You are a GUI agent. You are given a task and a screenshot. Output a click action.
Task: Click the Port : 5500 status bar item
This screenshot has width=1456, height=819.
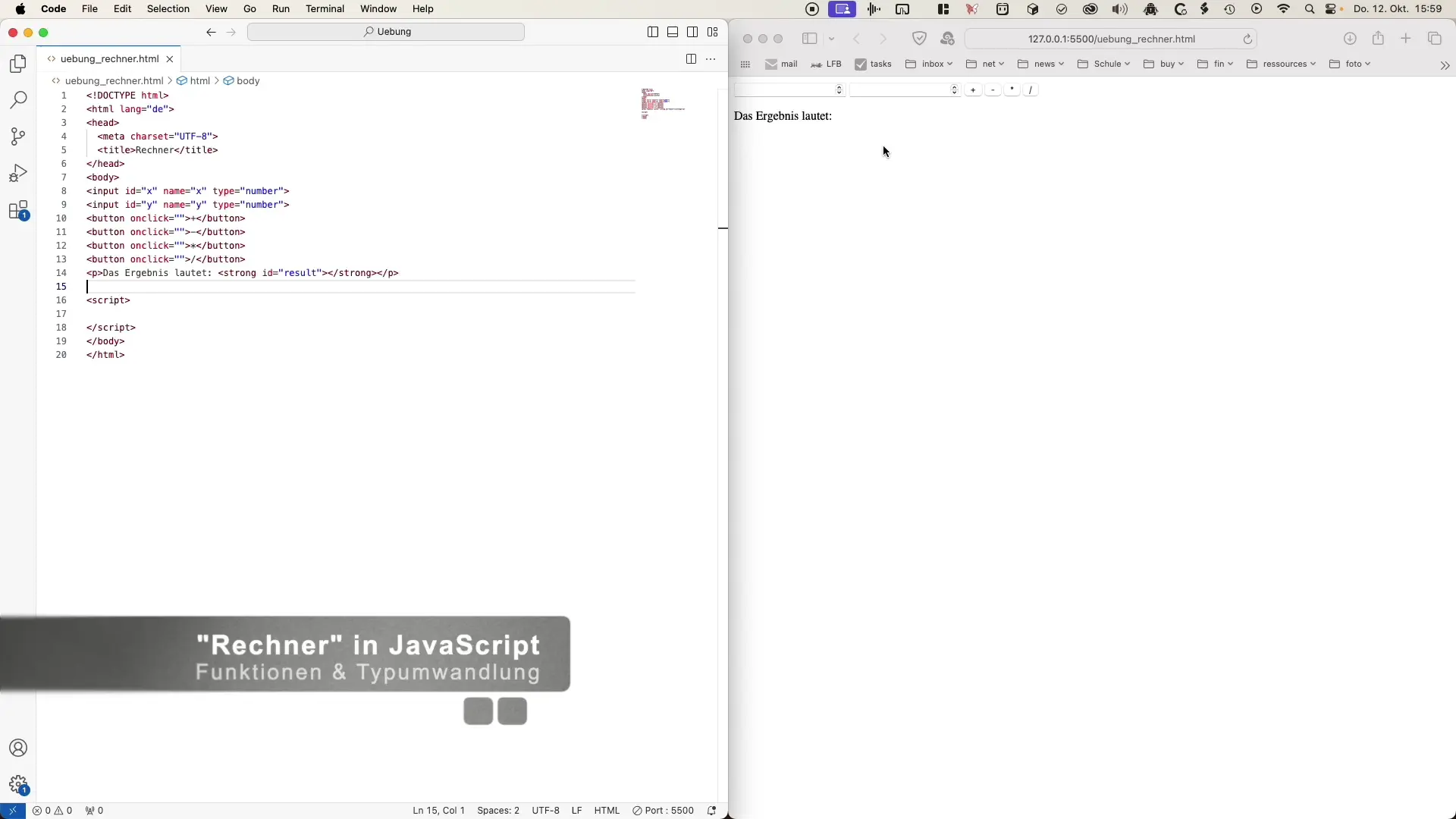[664, 811]
